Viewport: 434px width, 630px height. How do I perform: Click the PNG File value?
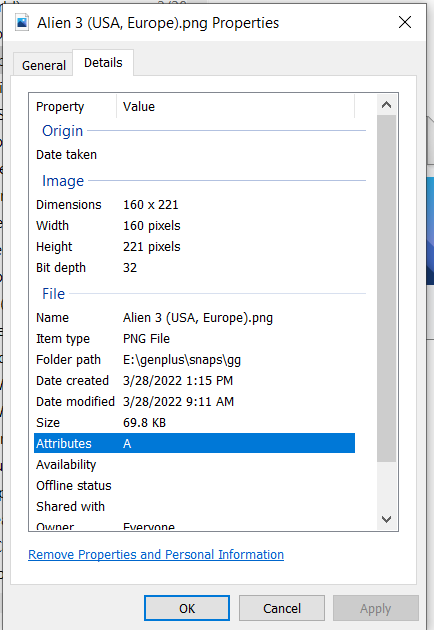[x=146, y=338]
